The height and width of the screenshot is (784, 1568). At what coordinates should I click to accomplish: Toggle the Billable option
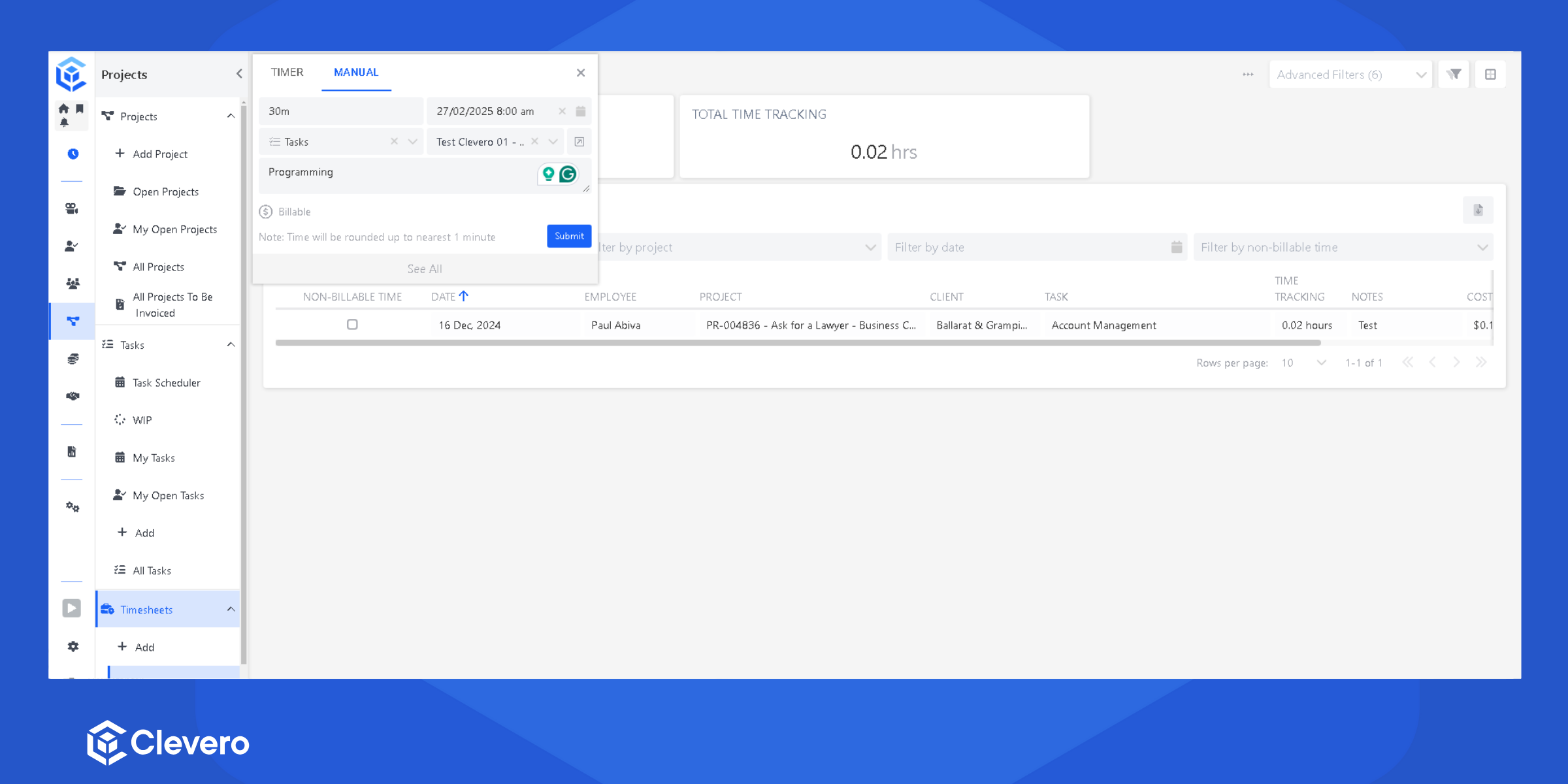pos(266,212)
